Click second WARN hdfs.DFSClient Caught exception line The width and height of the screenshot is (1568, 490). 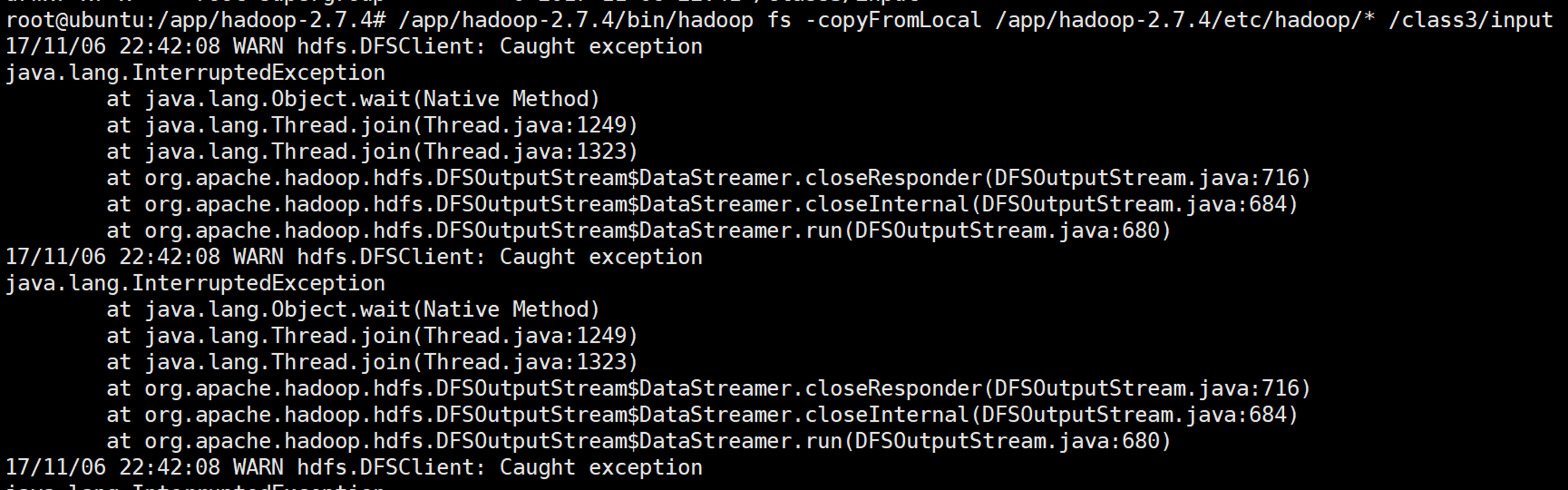tap(354, 257)
